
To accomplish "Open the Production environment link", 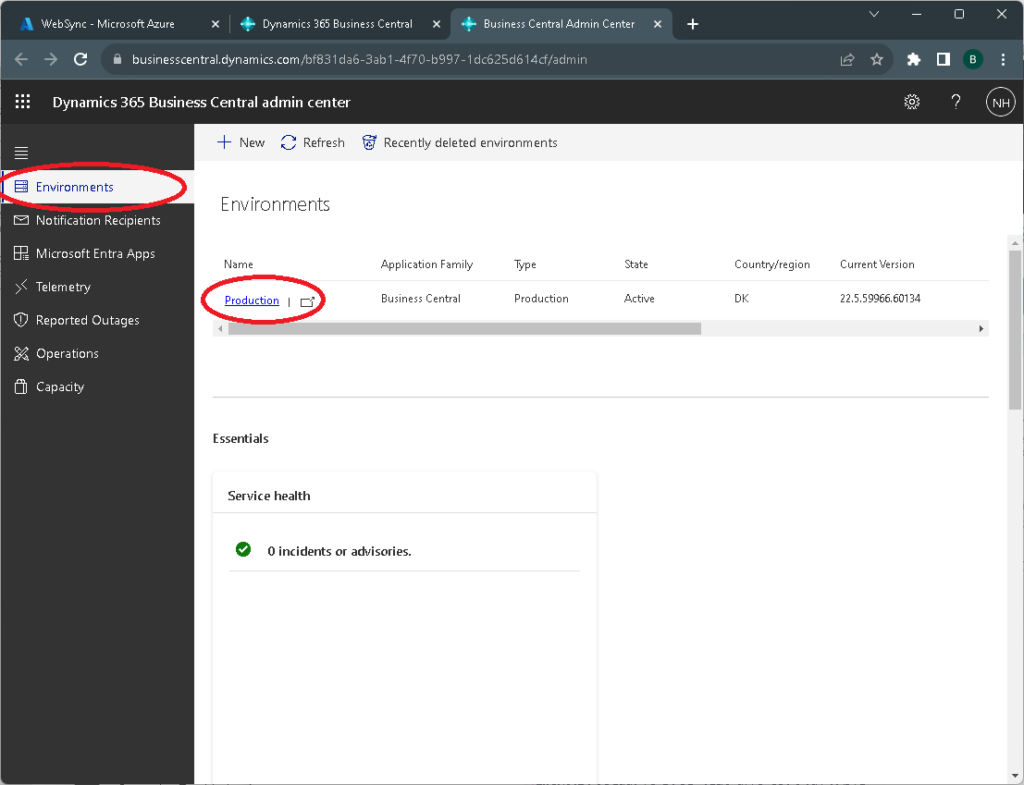I will 251,299.
